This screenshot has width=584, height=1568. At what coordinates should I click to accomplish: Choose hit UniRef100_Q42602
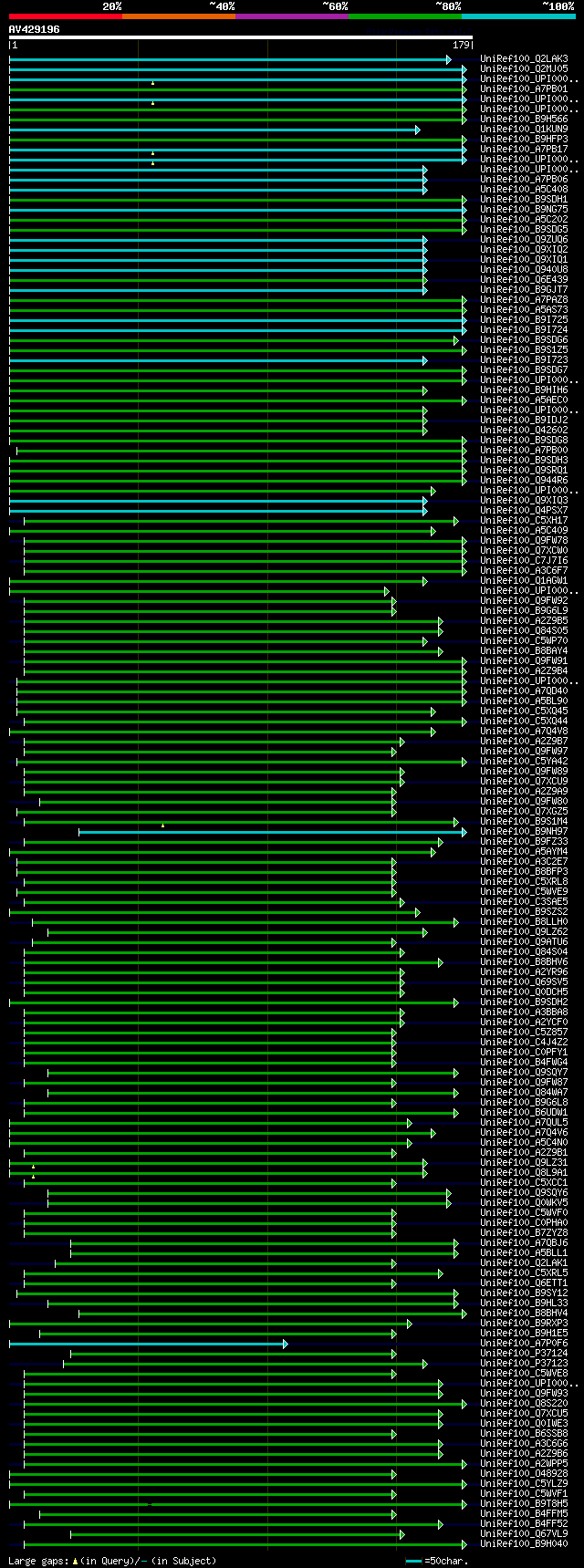(524, 431)
